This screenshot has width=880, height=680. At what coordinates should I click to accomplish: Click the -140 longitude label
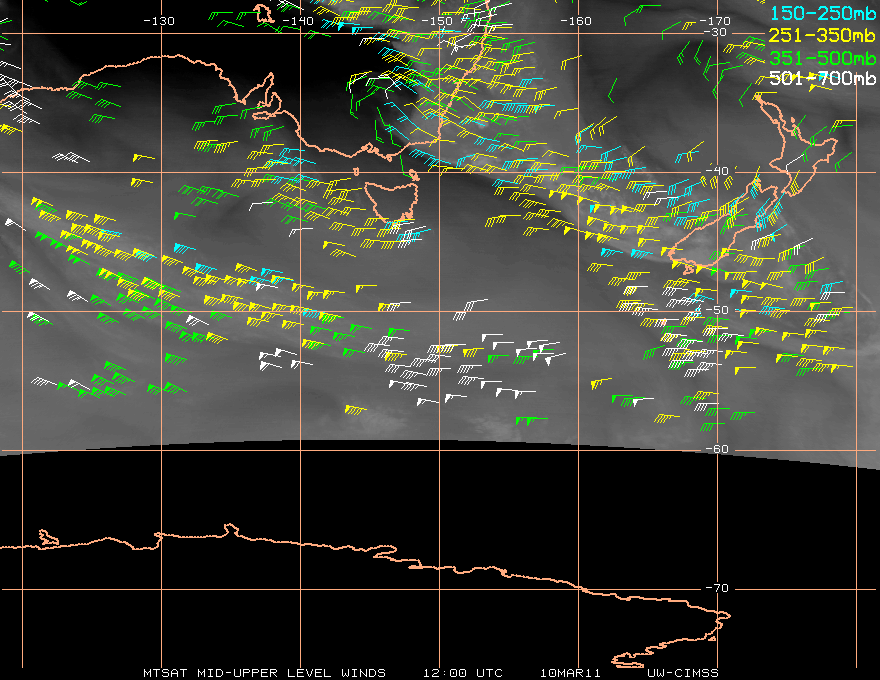(x=297, y=21)
